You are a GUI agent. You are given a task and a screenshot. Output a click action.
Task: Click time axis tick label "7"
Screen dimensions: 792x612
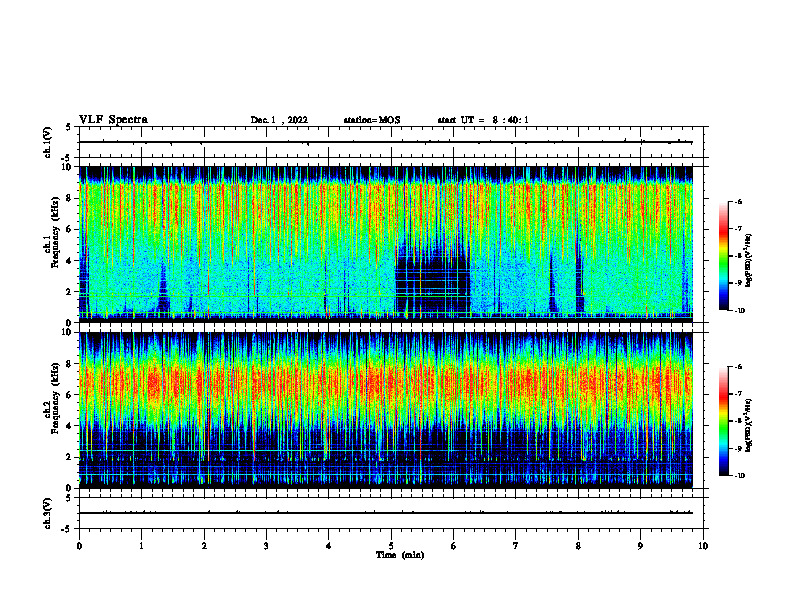pos(516,546)
